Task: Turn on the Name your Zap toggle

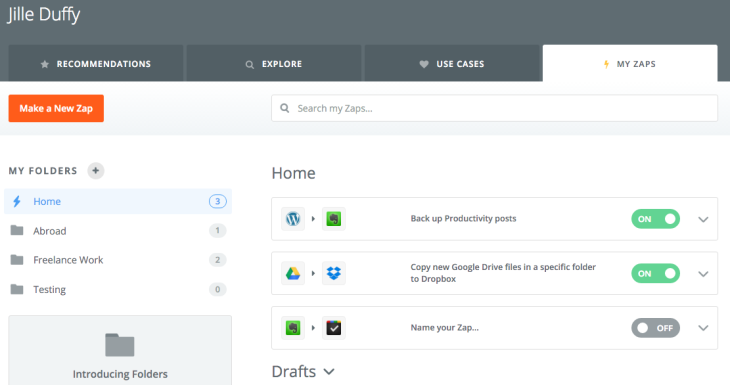Action: [x=656, y=328]
